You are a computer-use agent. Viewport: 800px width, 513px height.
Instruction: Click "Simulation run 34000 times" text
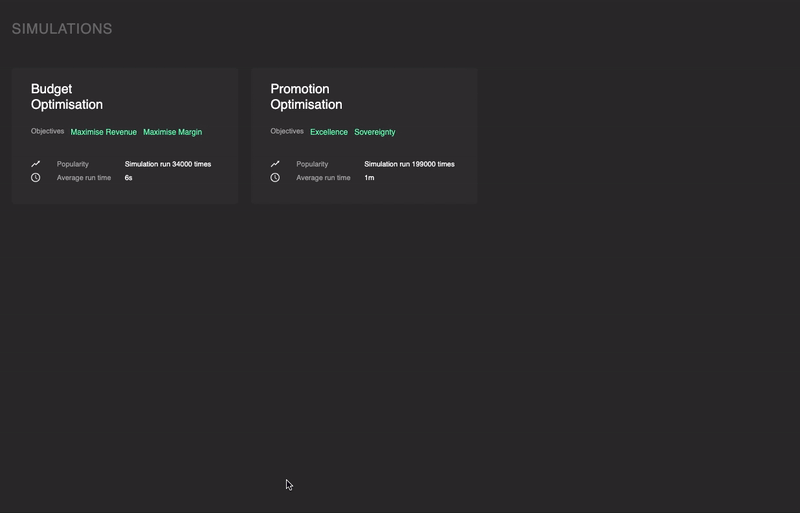click(x=168, y=164)
